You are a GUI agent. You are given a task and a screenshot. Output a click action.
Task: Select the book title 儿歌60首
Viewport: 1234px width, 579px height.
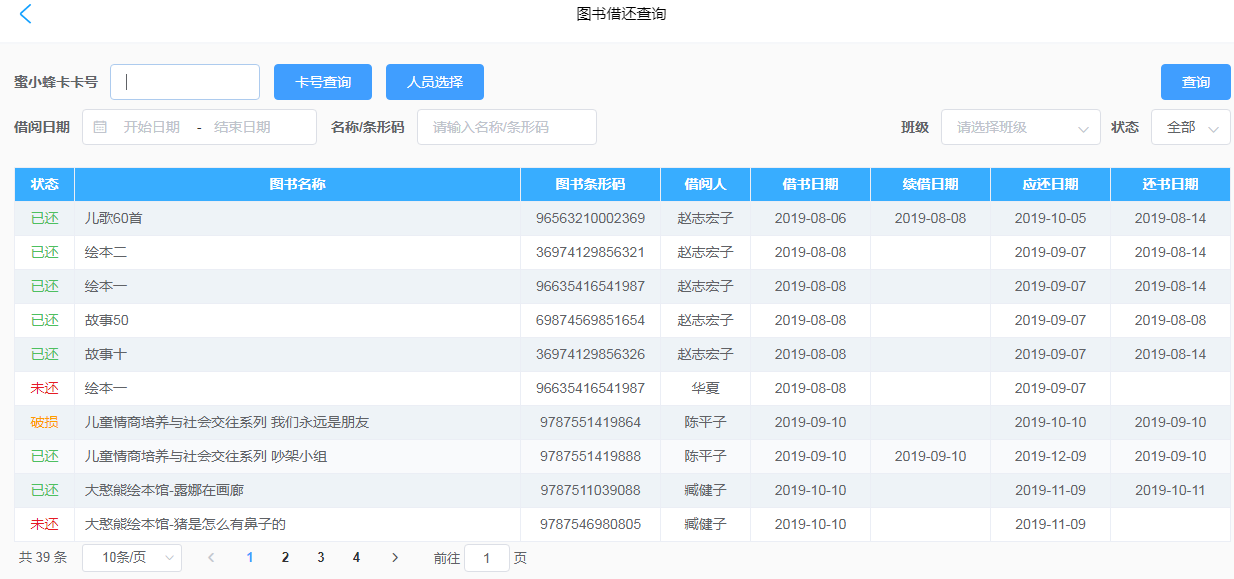(x=114, y=218)
